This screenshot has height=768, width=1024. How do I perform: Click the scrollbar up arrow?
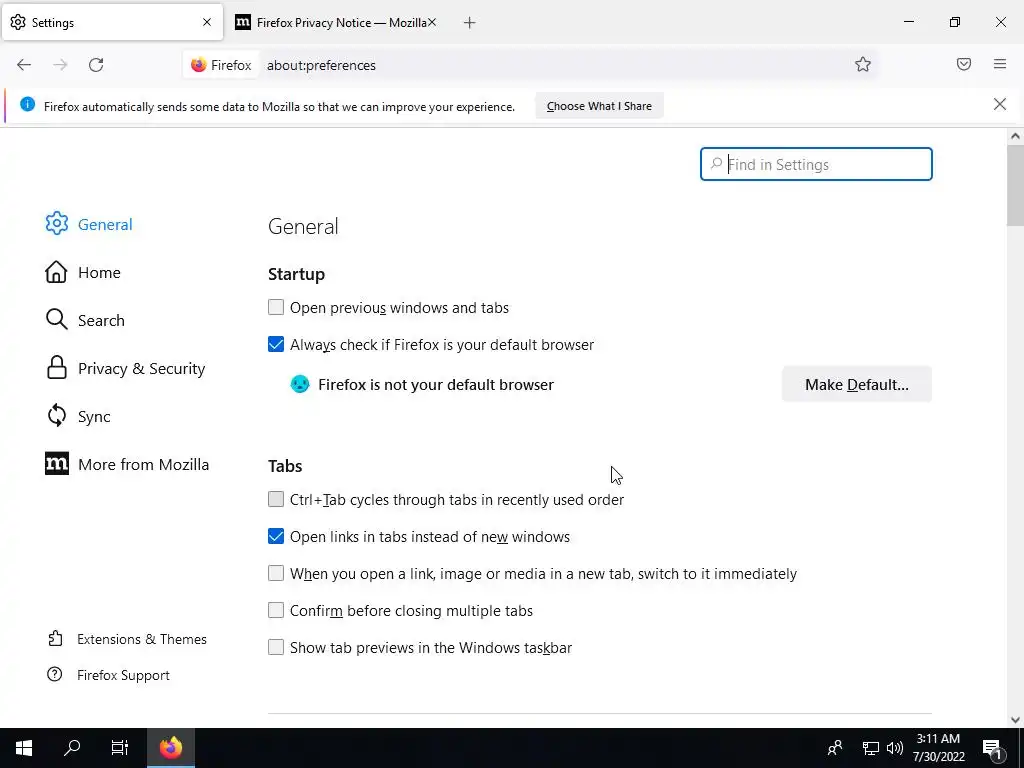[x=1015, y=136]
